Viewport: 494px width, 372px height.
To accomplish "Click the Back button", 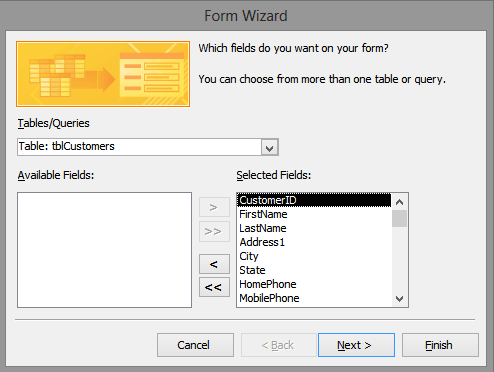I will (x=278, y=345).
